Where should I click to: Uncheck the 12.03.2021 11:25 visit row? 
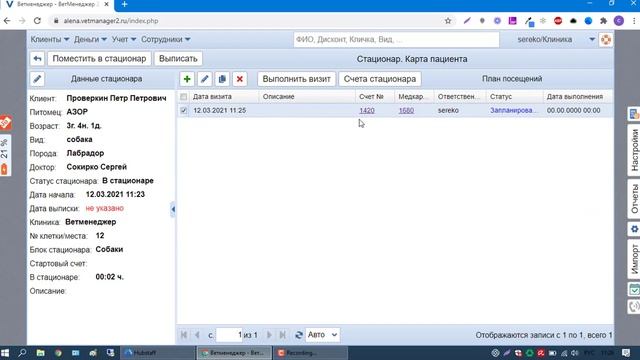(184, 111)
